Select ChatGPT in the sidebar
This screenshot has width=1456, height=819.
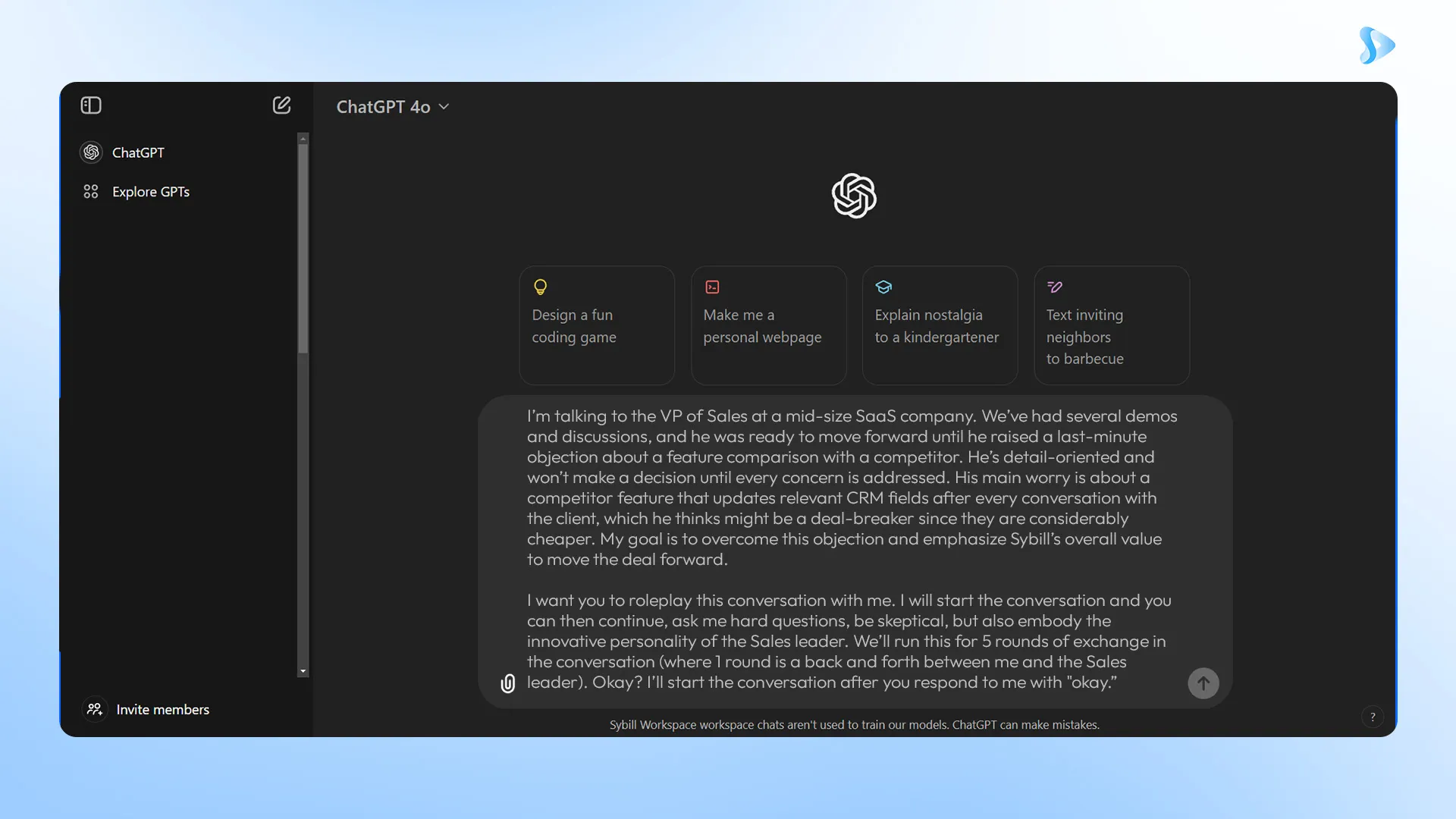138,152
